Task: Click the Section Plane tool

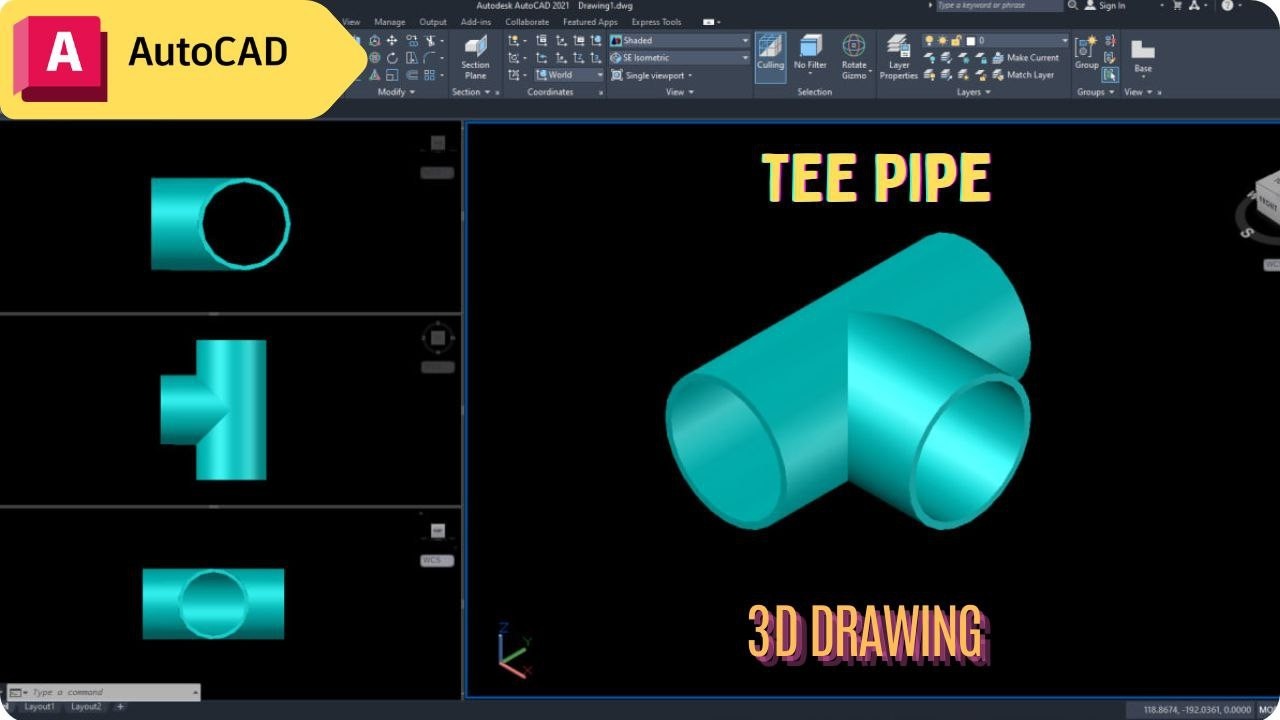Action: pos(476,57)
